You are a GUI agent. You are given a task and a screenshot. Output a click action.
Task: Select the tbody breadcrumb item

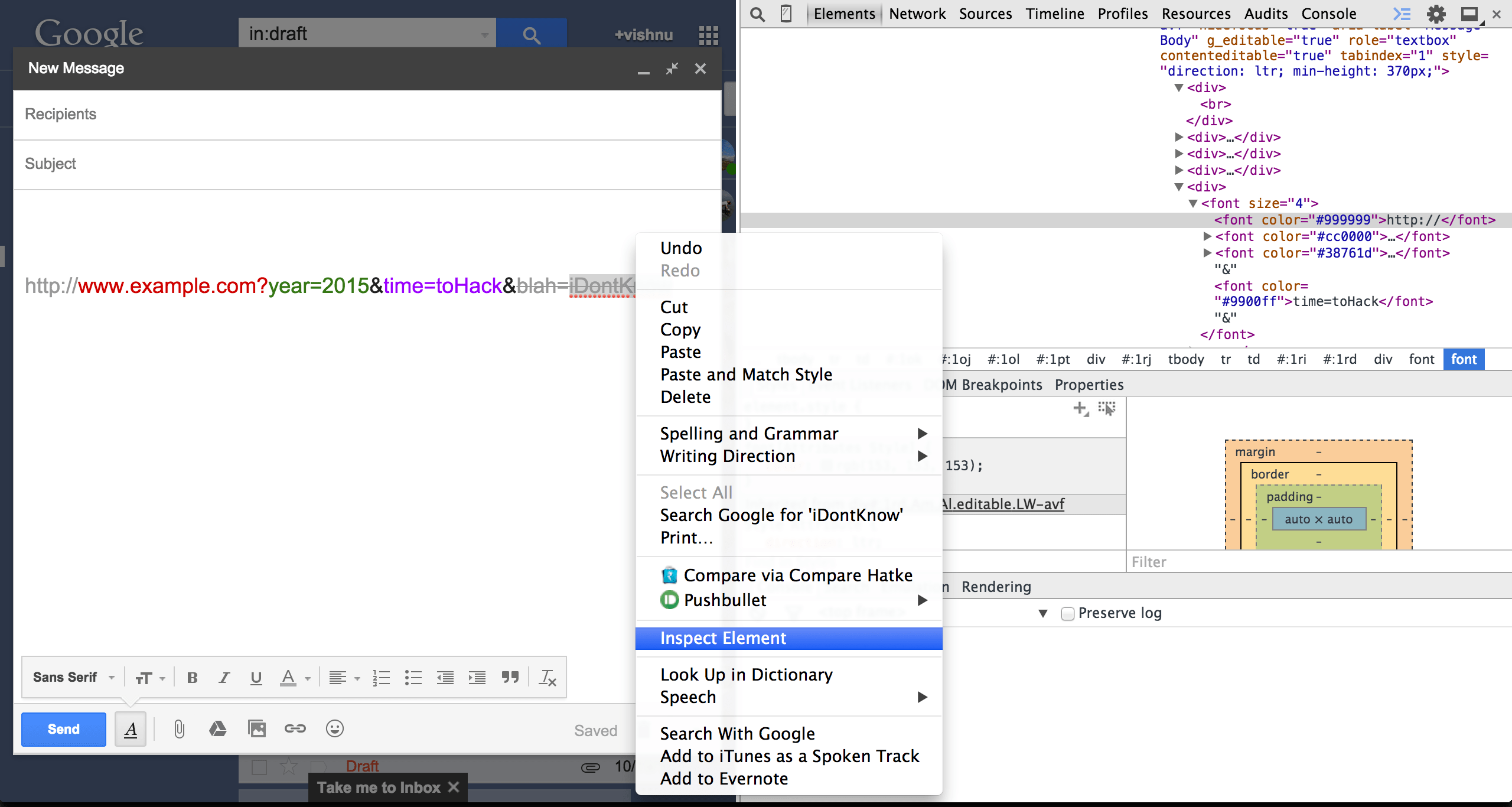point(1186,359)
